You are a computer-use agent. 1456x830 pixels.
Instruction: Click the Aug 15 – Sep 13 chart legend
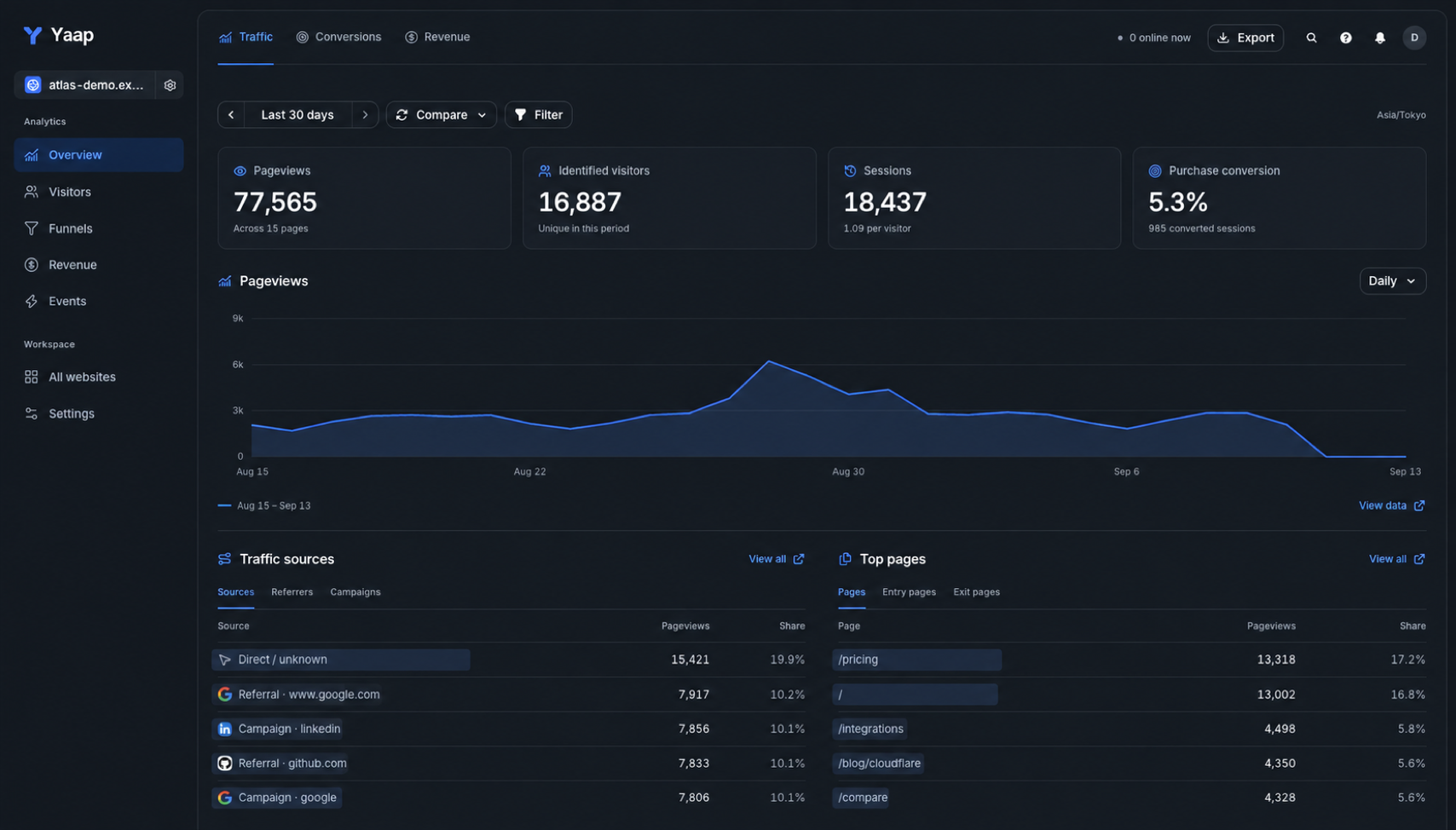click(x=265, y=506)
